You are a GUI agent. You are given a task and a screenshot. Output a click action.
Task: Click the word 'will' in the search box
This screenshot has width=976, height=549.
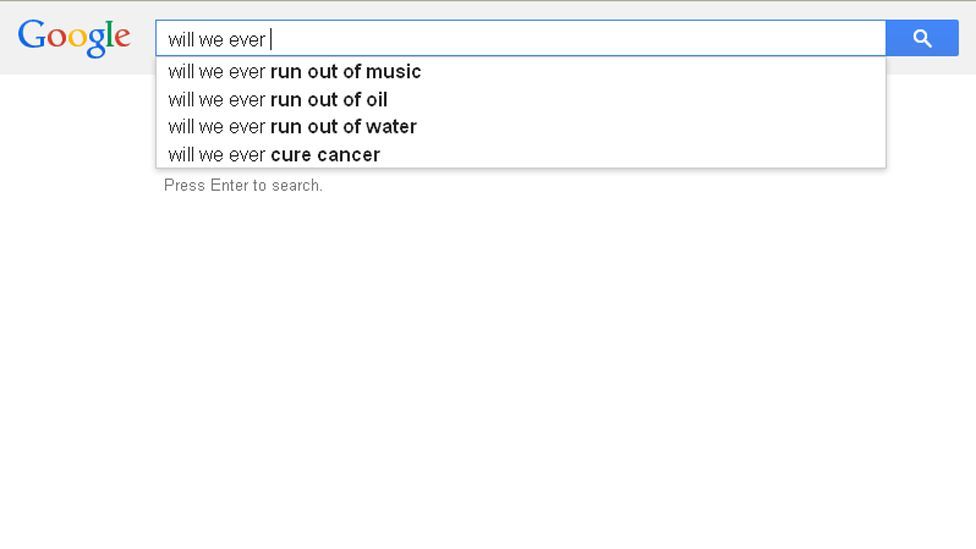click(181, 39)
